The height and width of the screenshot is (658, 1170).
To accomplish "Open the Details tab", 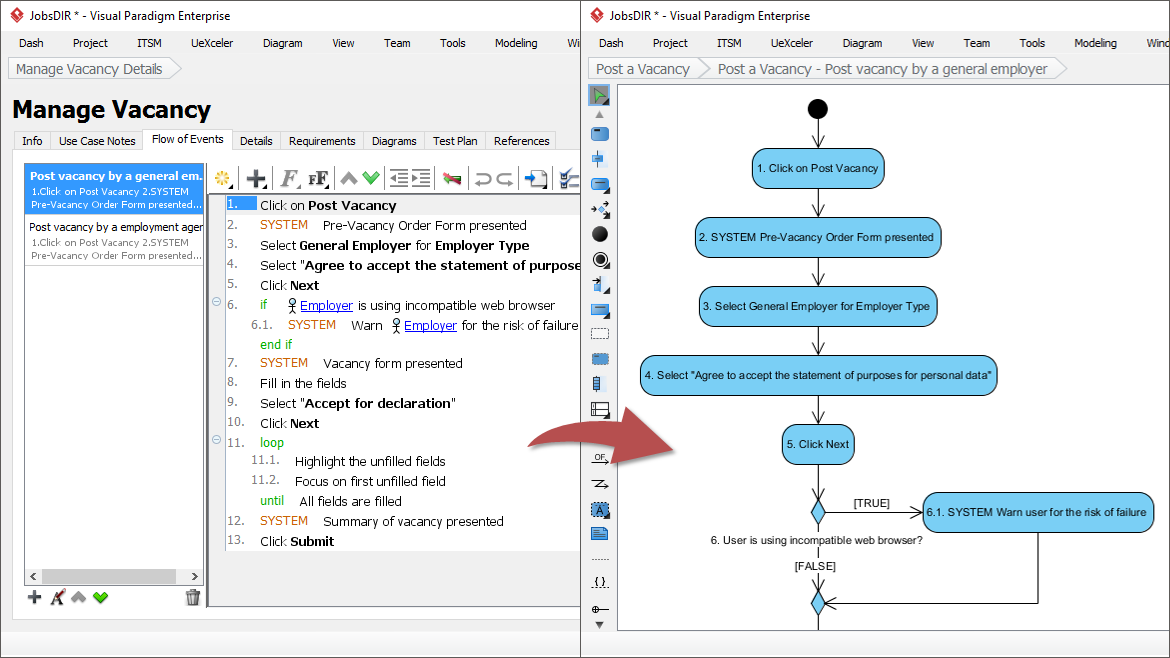I will pyautogui.click(x=256, y=141).
